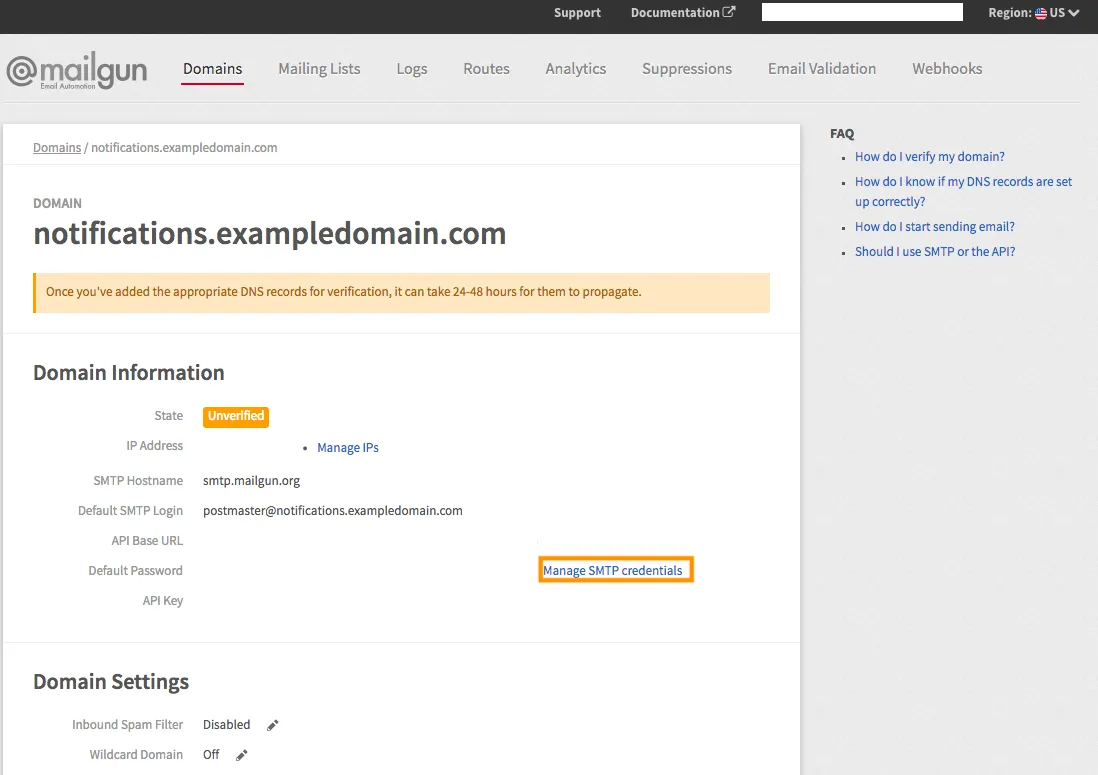This screenshot has height=775, width=1098.
Task: Open the Webhooks tab
Action: pos(946,69)
